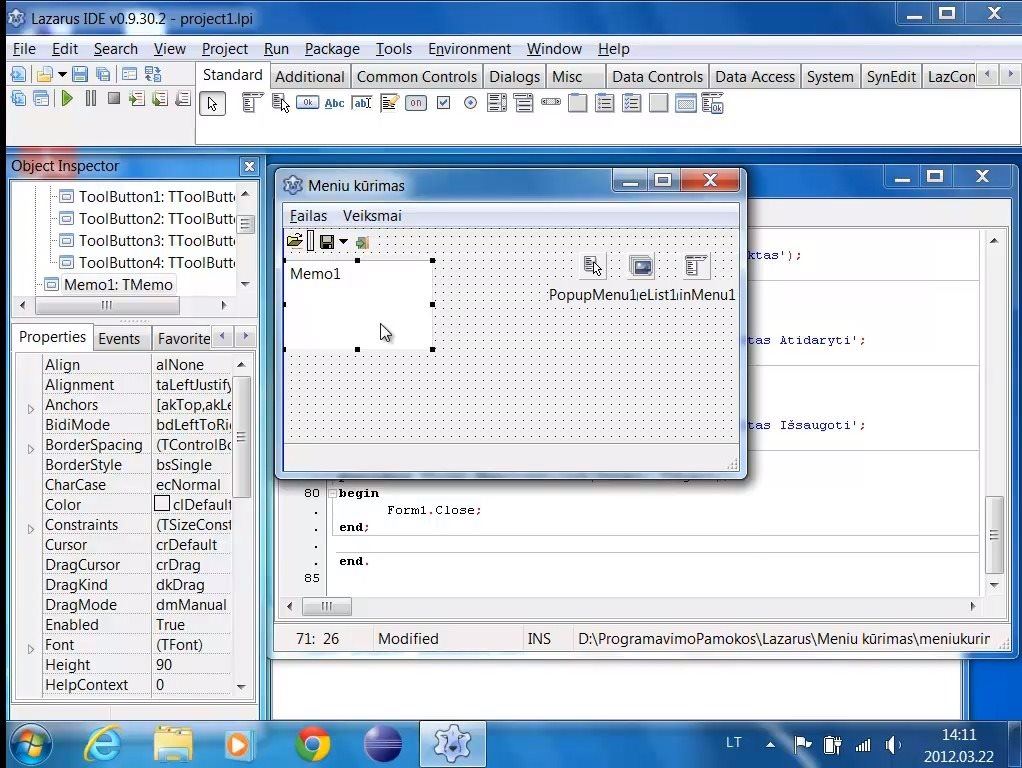Stop the running program via the square icon
Screen dimensions: 1022x768
coord(114,98)
